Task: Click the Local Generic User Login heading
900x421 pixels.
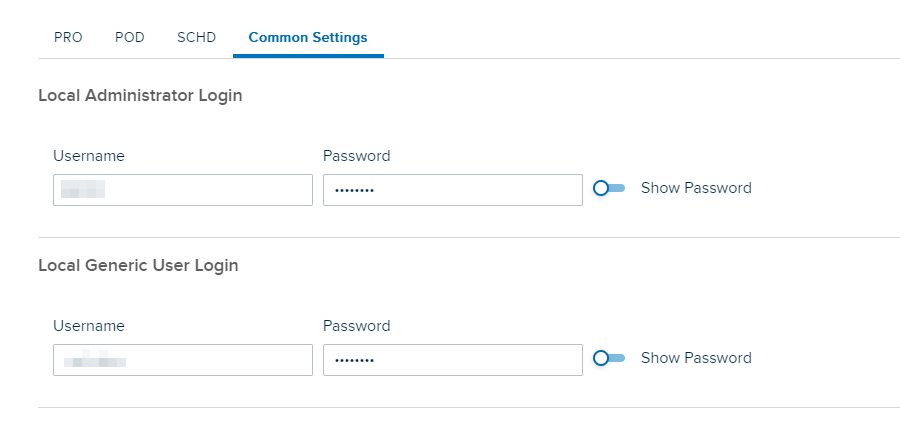Action: 138,266
